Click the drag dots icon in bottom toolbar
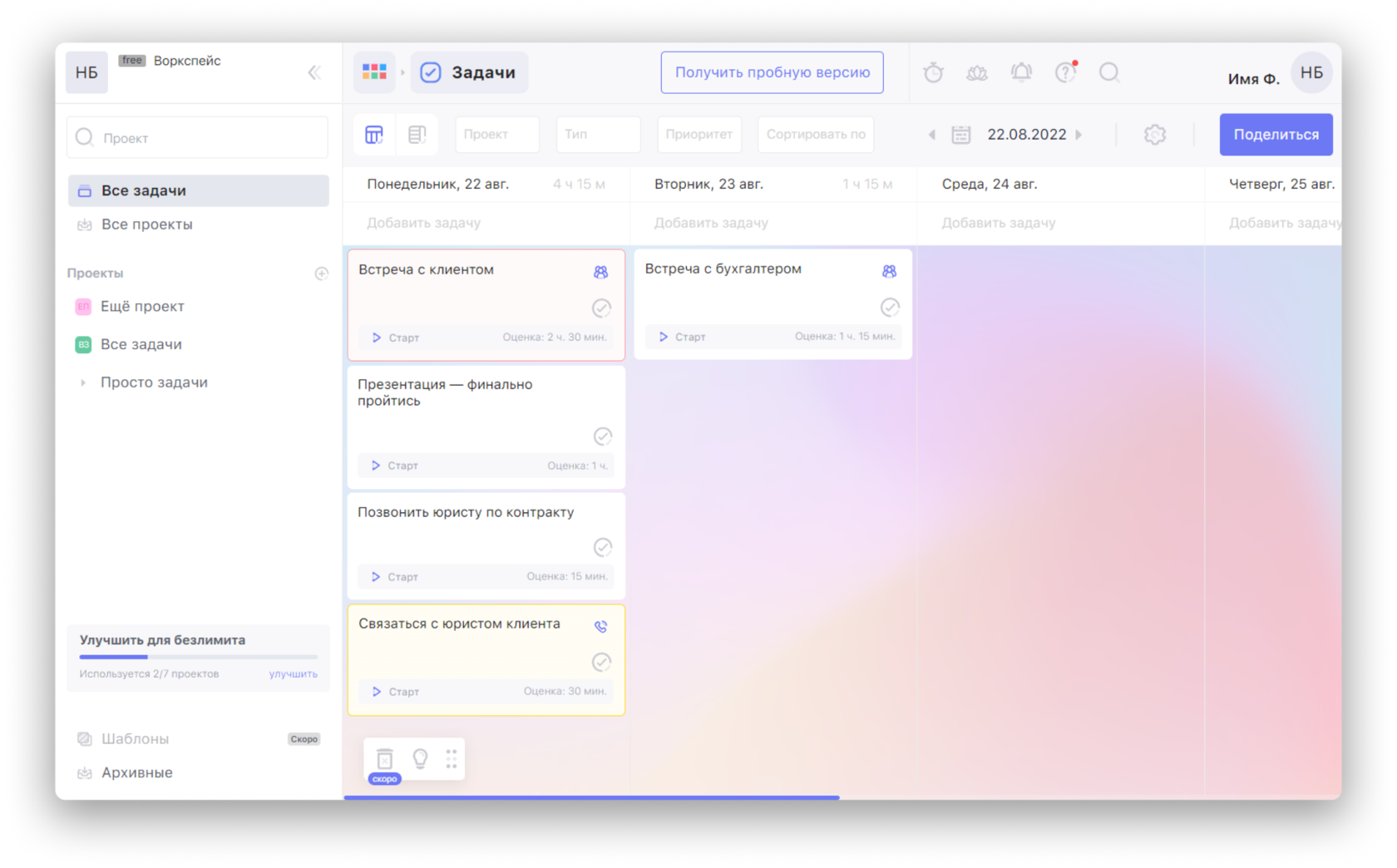The image size is (1397, 868). tap(451, 758)
